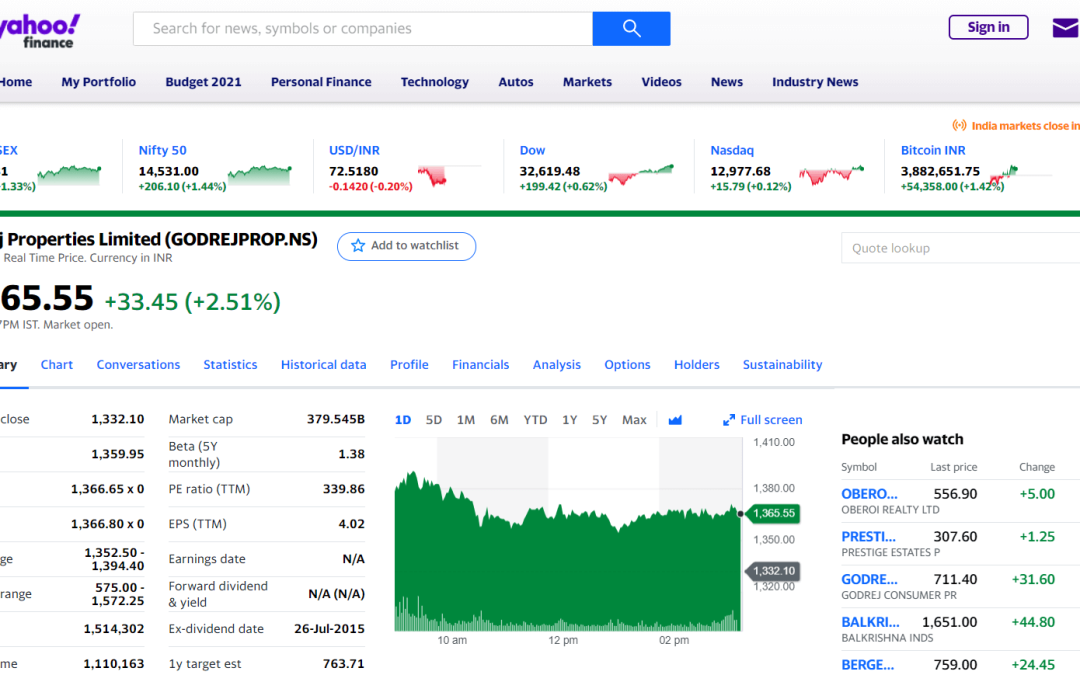This screenshot has height=675, width=1080.
Task: Click the star icon in Add to watchlist
Action: pyautogui.click(x=358, y=246)
